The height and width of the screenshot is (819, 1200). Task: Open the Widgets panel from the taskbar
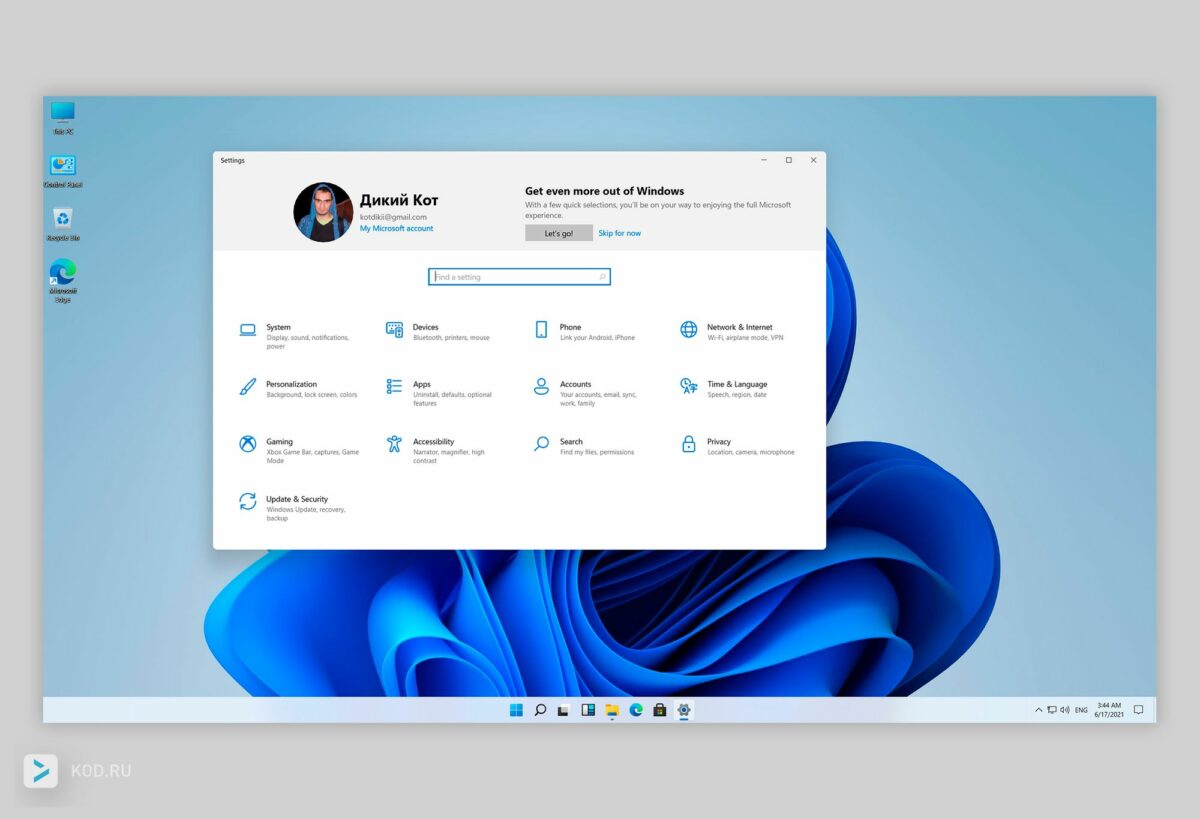coord(588,710)
